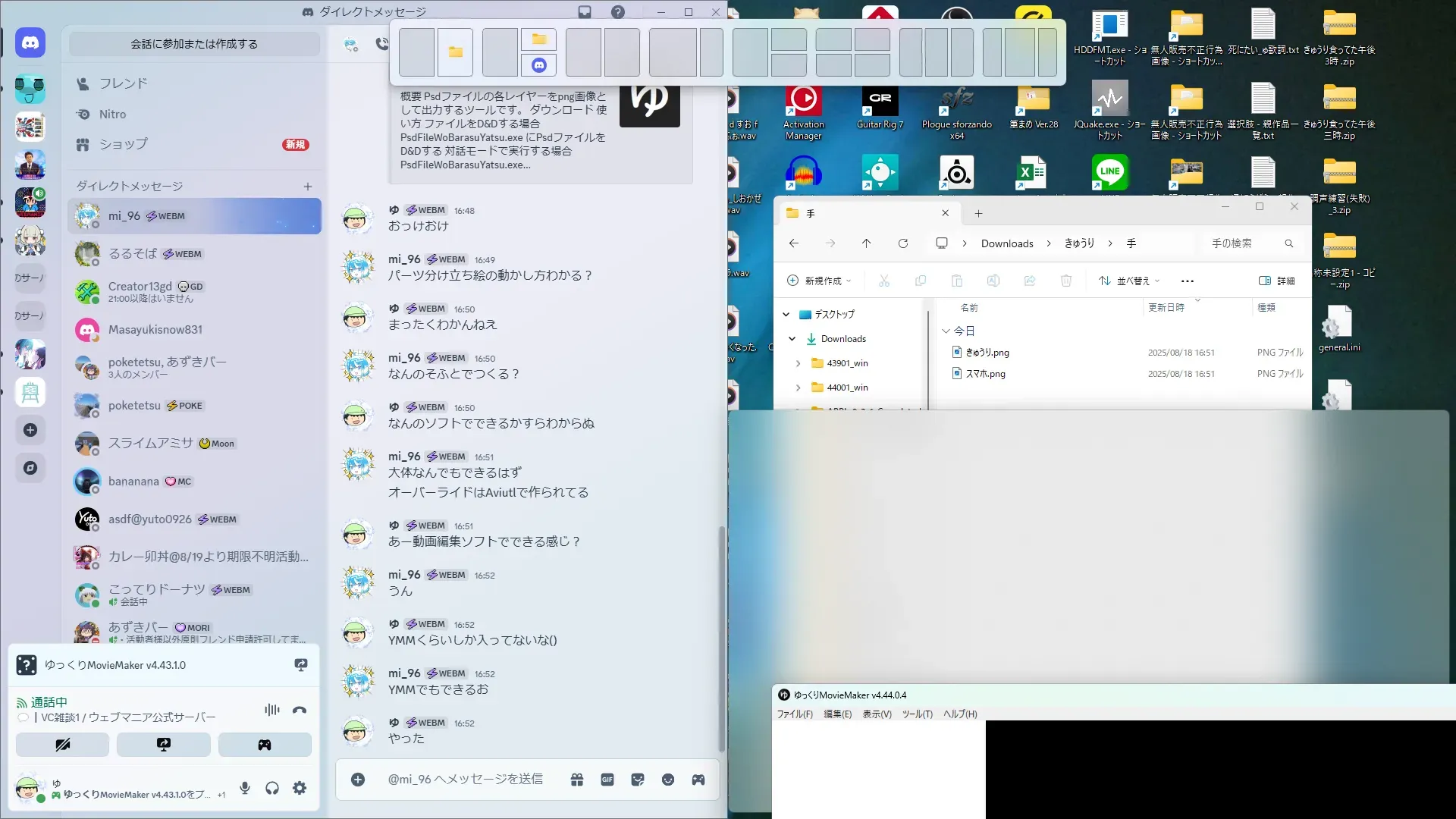
Task: Create a new direct message with plus
Action: tap(308, 187)
